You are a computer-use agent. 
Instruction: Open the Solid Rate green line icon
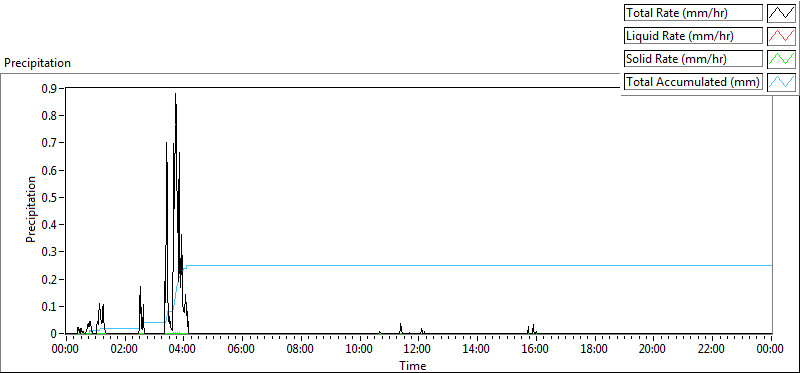(781, 58)
